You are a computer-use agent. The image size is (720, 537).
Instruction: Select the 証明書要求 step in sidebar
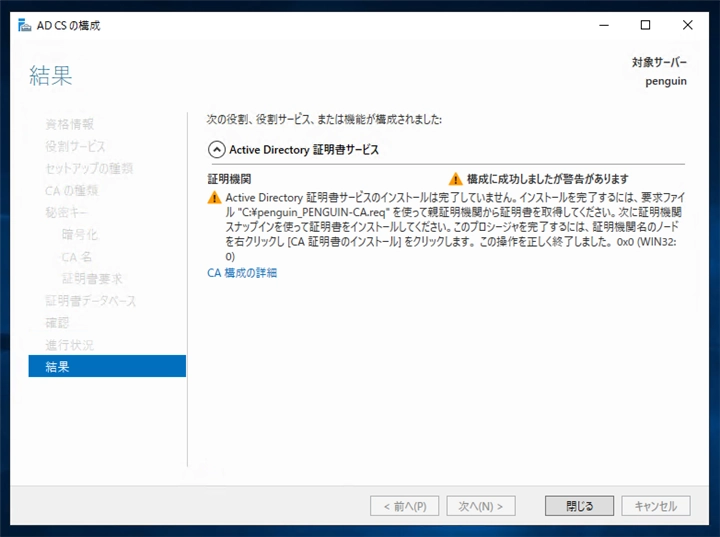(x=92, y=278)
